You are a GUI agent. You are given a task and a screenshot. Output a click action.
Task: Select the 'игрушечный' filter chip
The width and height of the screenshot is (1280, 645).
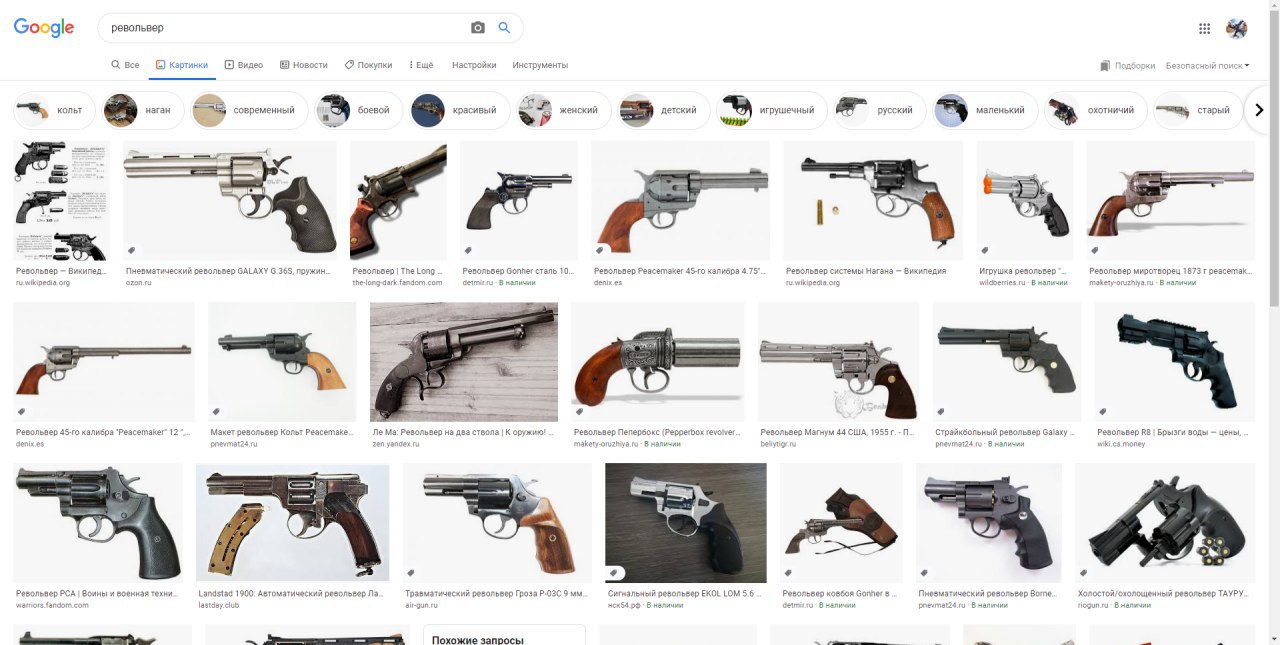tap(773, 110)
